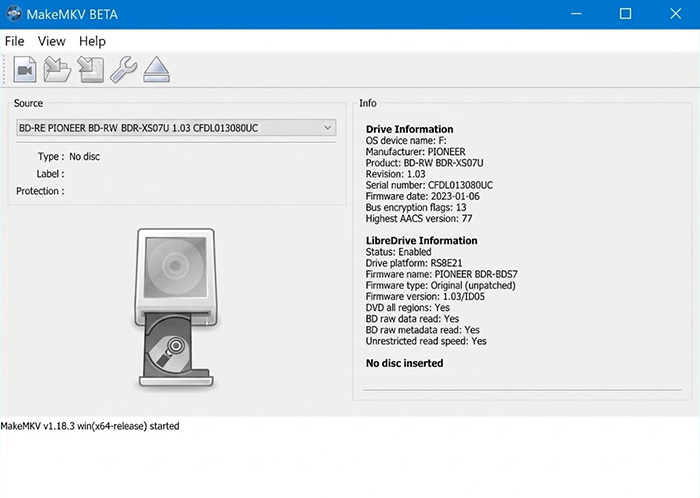700x498 pixels.
Task: Click the 'Firmware version: 1.03/ID05' line
Action: point(425,296)
